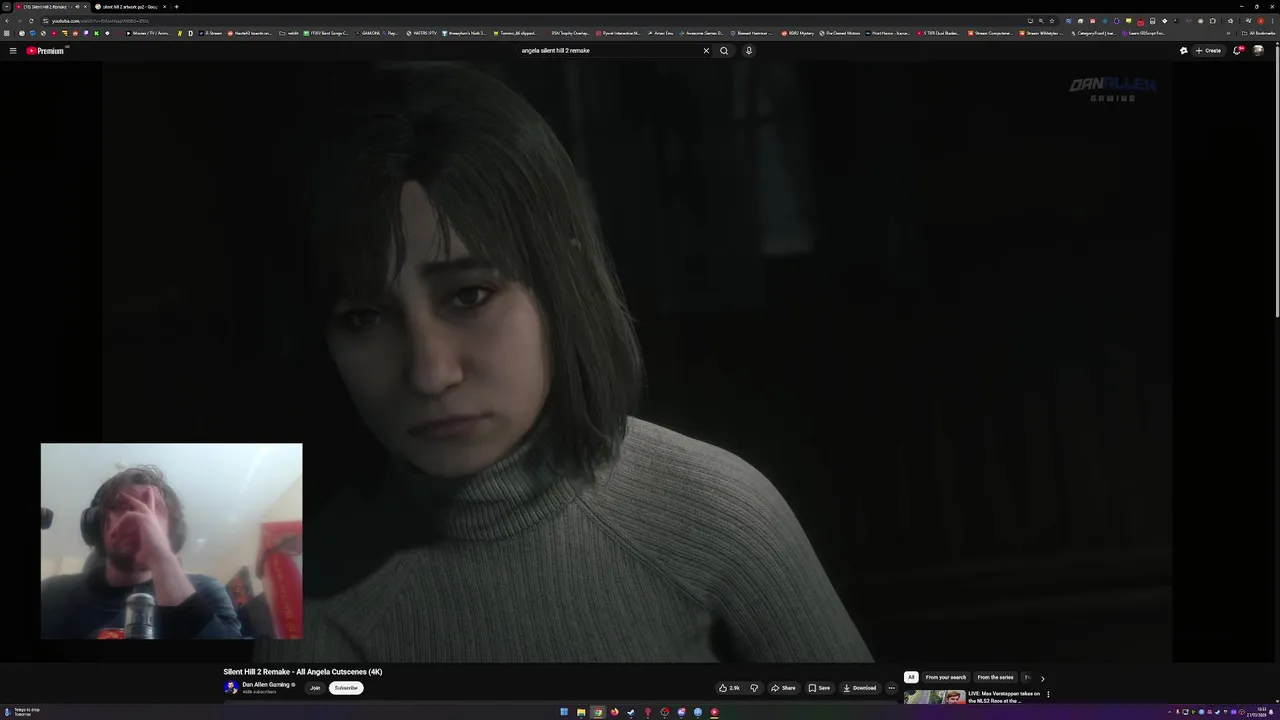Open Windows Start menu in taskbar
The height and width of the screenshot is (720, 1280).
pos(564,712)
